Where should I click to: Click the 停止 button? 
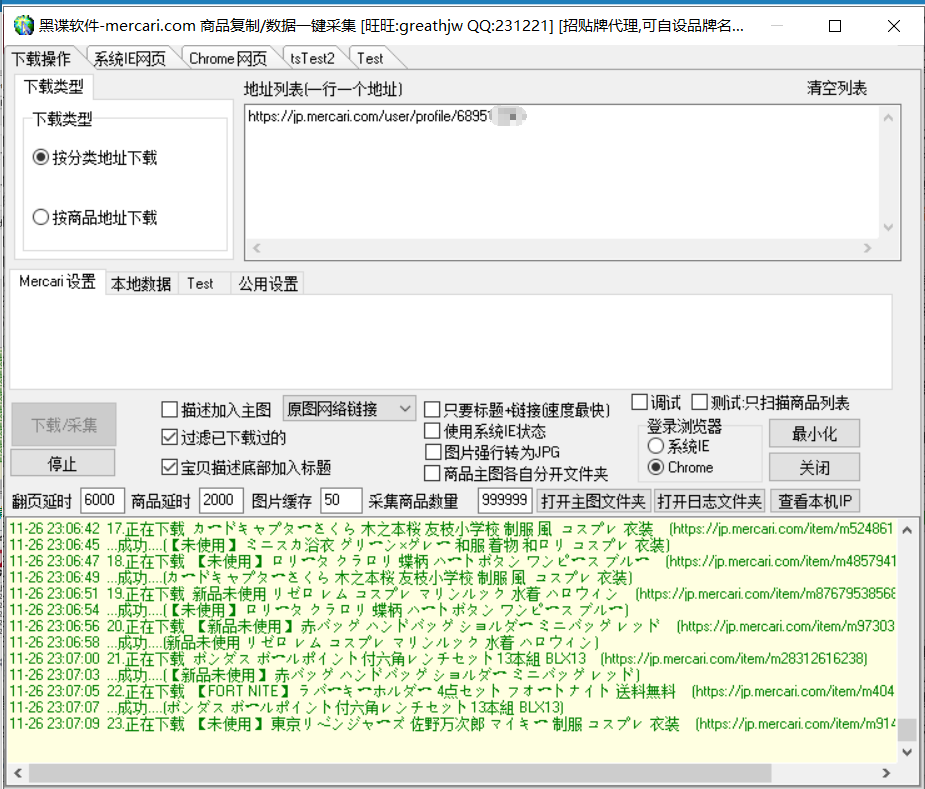coord(63,463)
